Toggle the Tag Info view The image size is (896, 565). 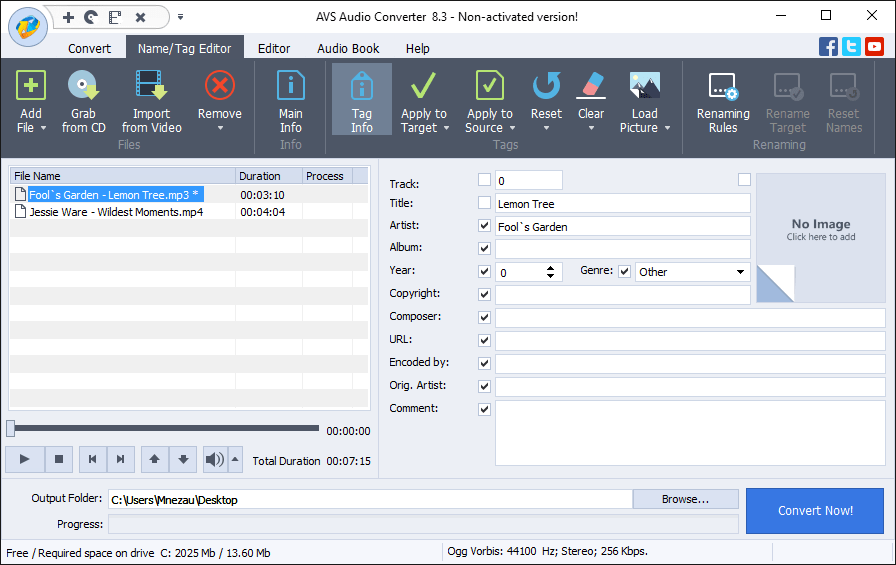coord(362,99)
